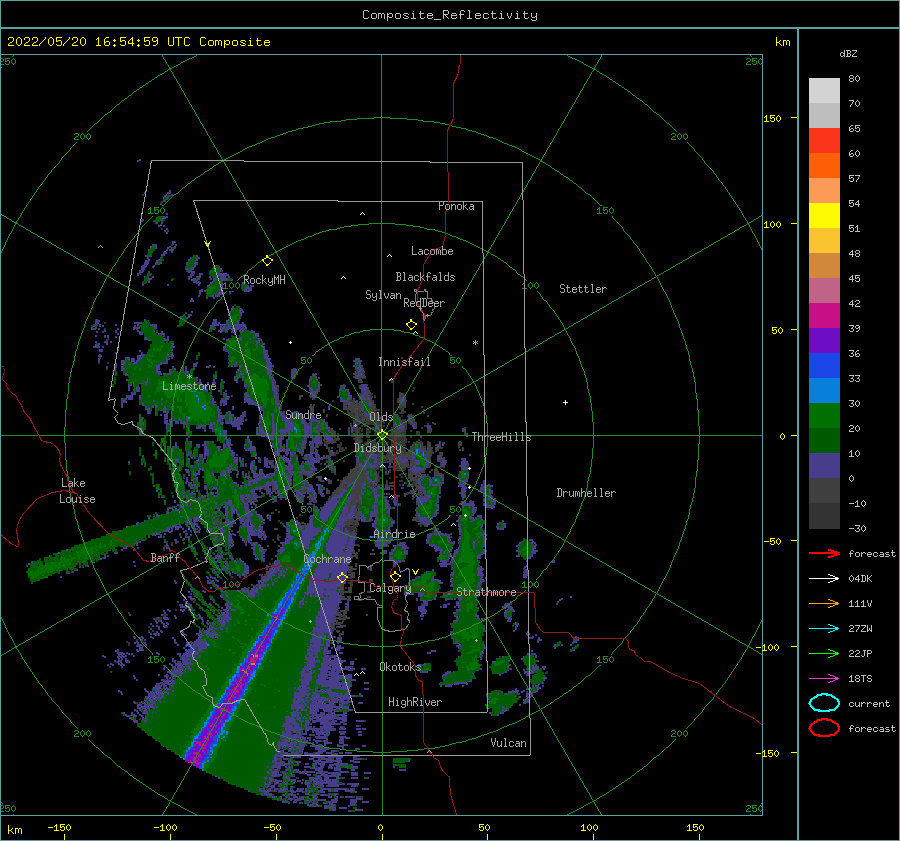Click the Sundre label
Screen dimensions: 900x841
coord(303,414)
